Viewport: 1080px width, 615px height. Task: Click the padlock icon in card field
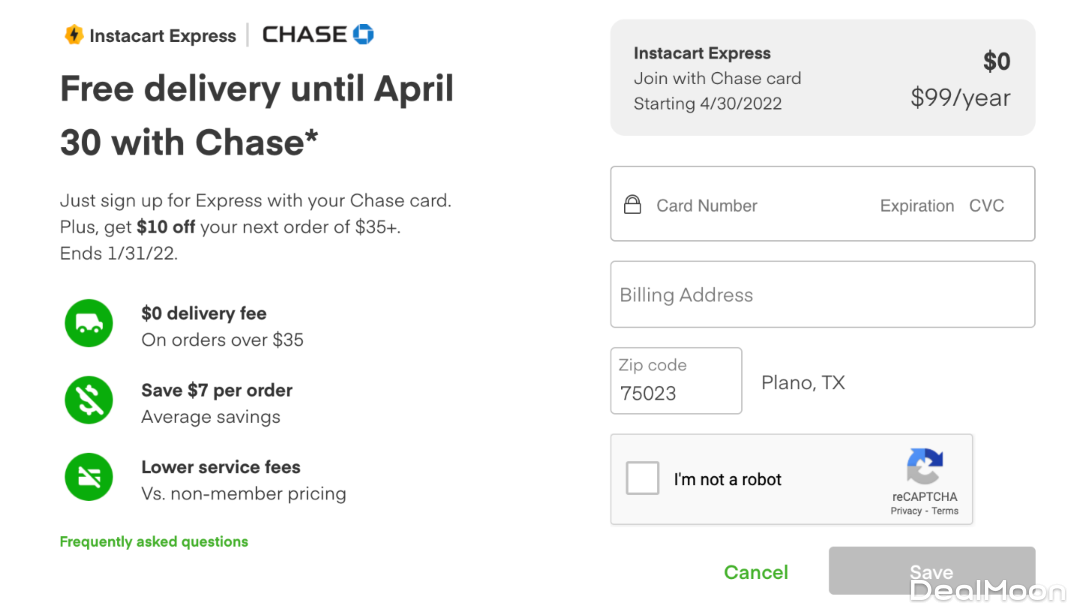(x=632, y=205)
